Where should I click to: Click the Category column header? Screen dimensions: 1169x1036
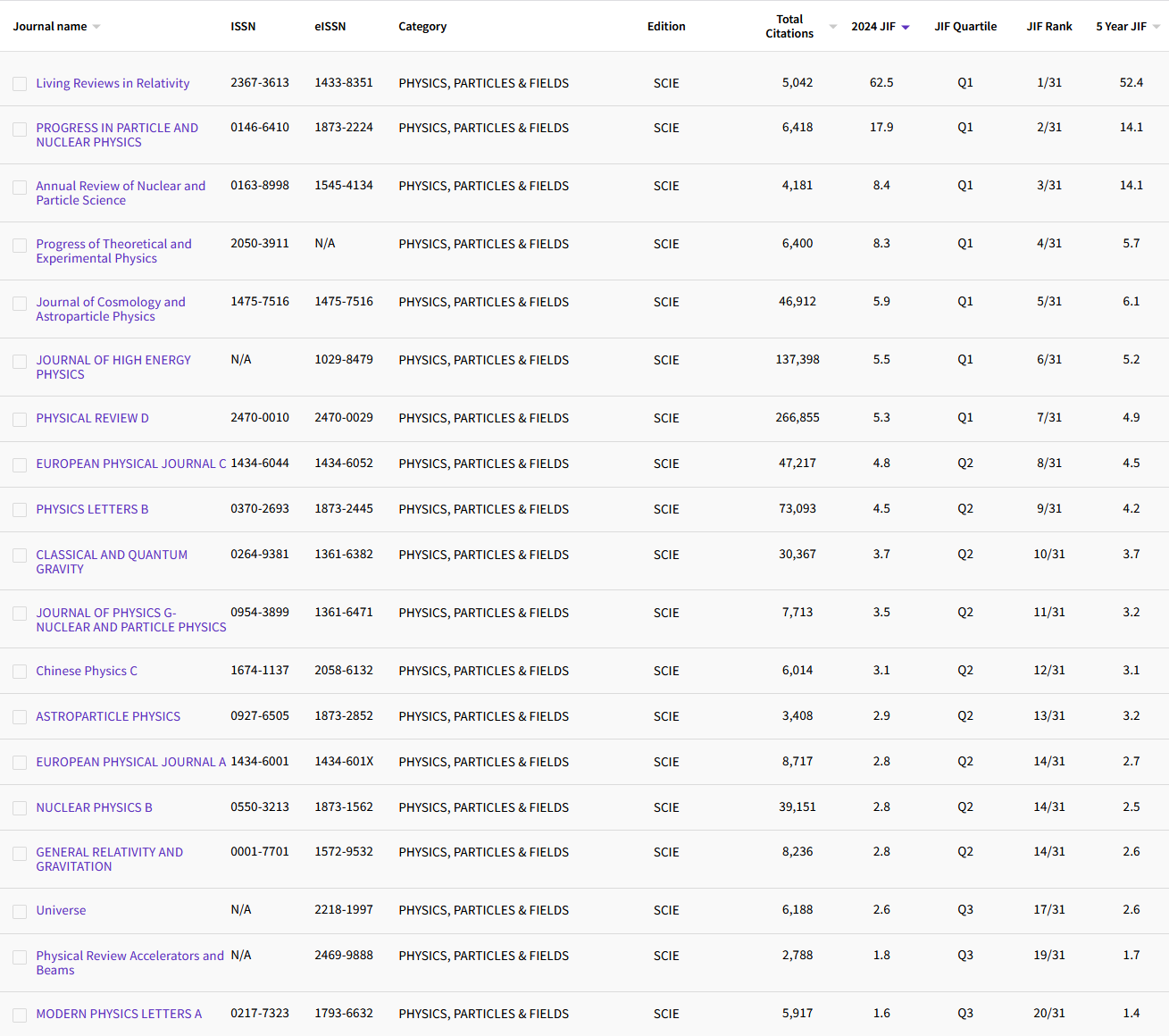pyautogui.click(x=422, y=27)
